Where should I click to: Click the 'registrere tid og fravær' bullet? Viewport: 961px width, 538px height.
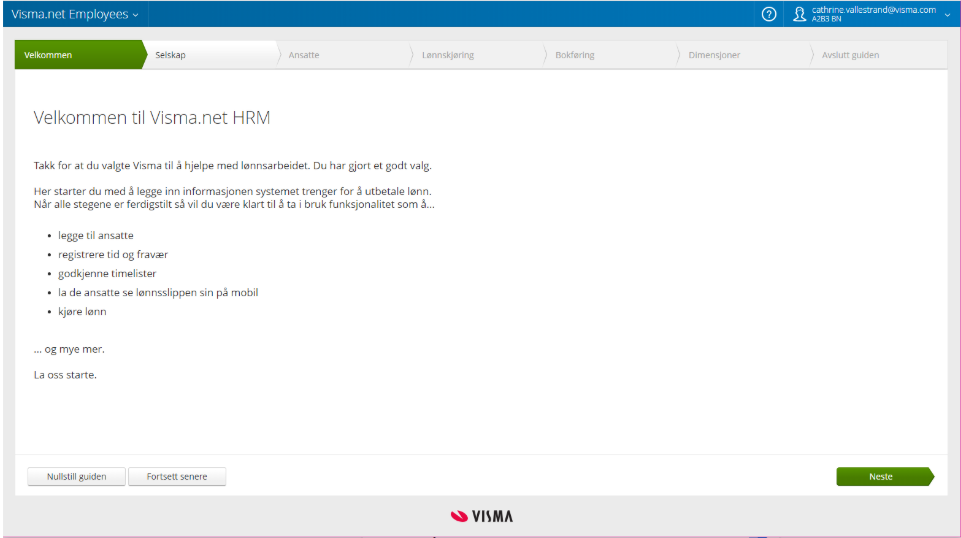pyautogui.click(x=113, y=254)
